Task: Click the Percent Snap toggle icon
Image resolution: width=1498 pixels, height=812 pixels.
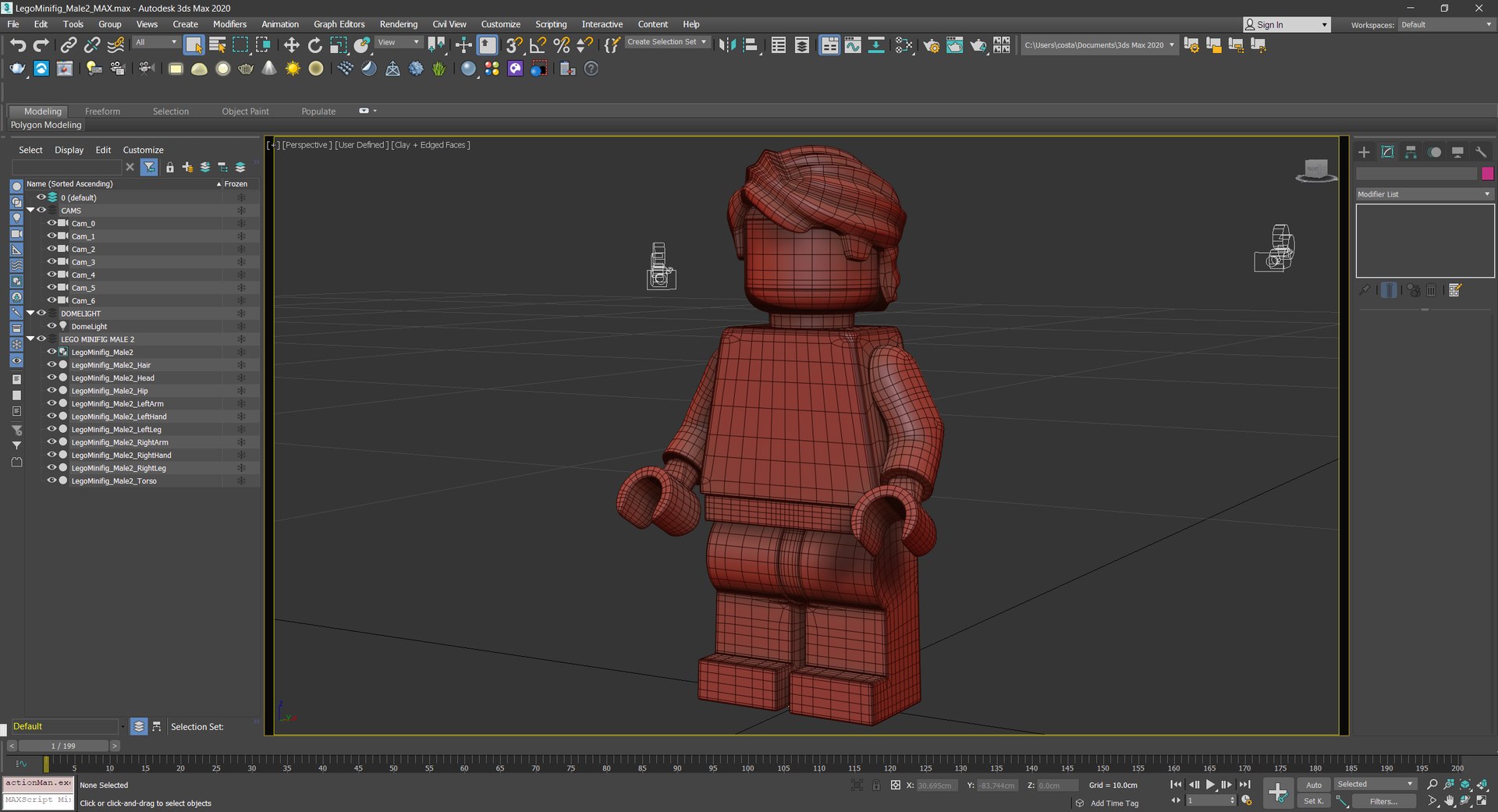Action: click(561, 45)
